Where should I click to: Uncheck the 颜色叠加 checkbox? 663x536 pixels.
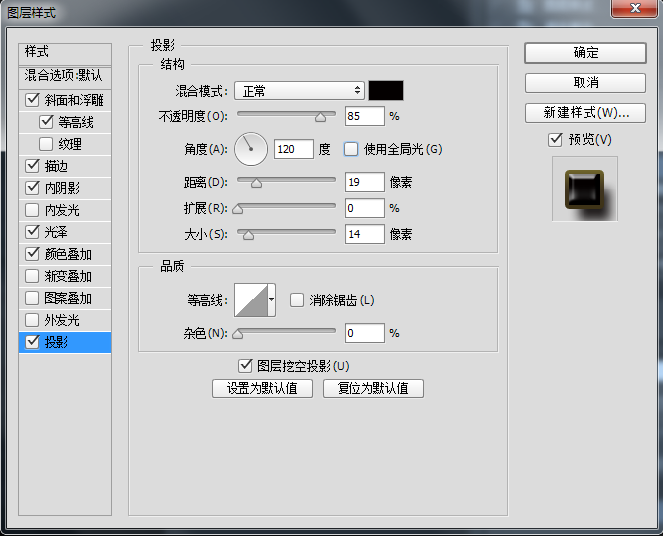pyautogui.click(x=33, y=254)
